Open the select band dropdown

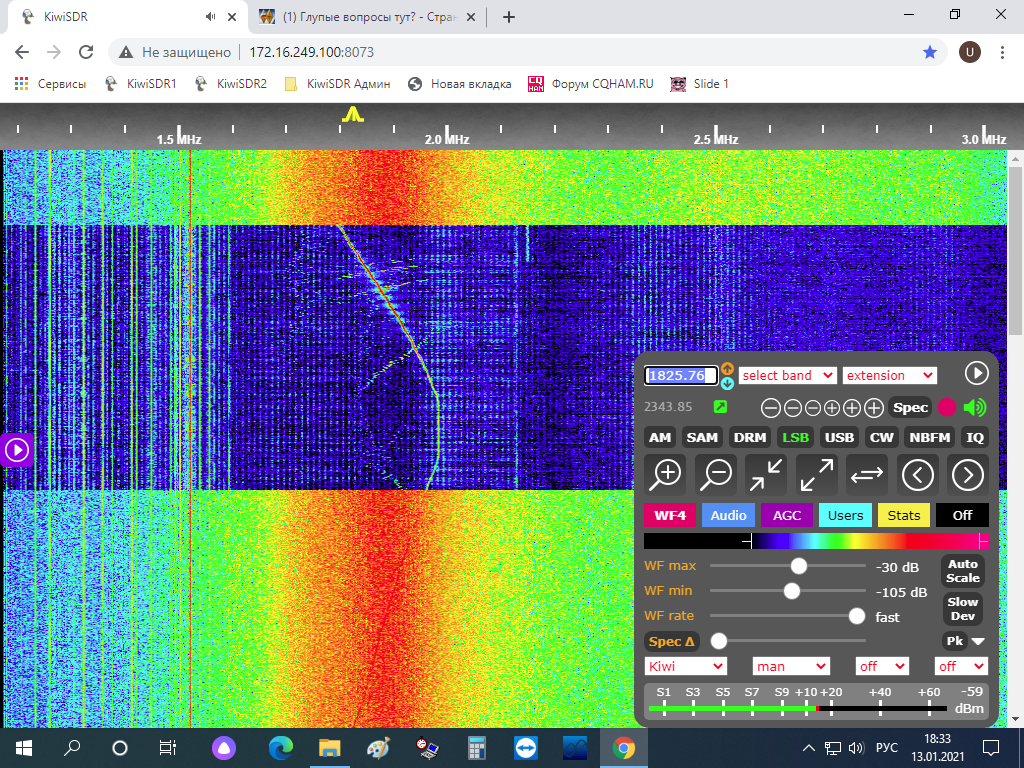point(788,375)
